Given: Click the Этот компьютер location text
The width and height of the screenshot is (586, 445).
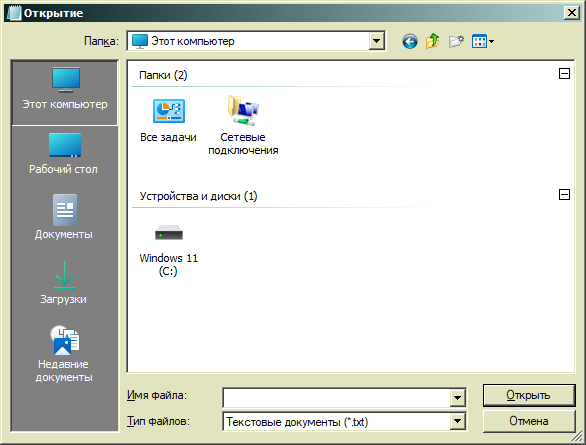Looking at the screenshot, I should coord(193,41).
